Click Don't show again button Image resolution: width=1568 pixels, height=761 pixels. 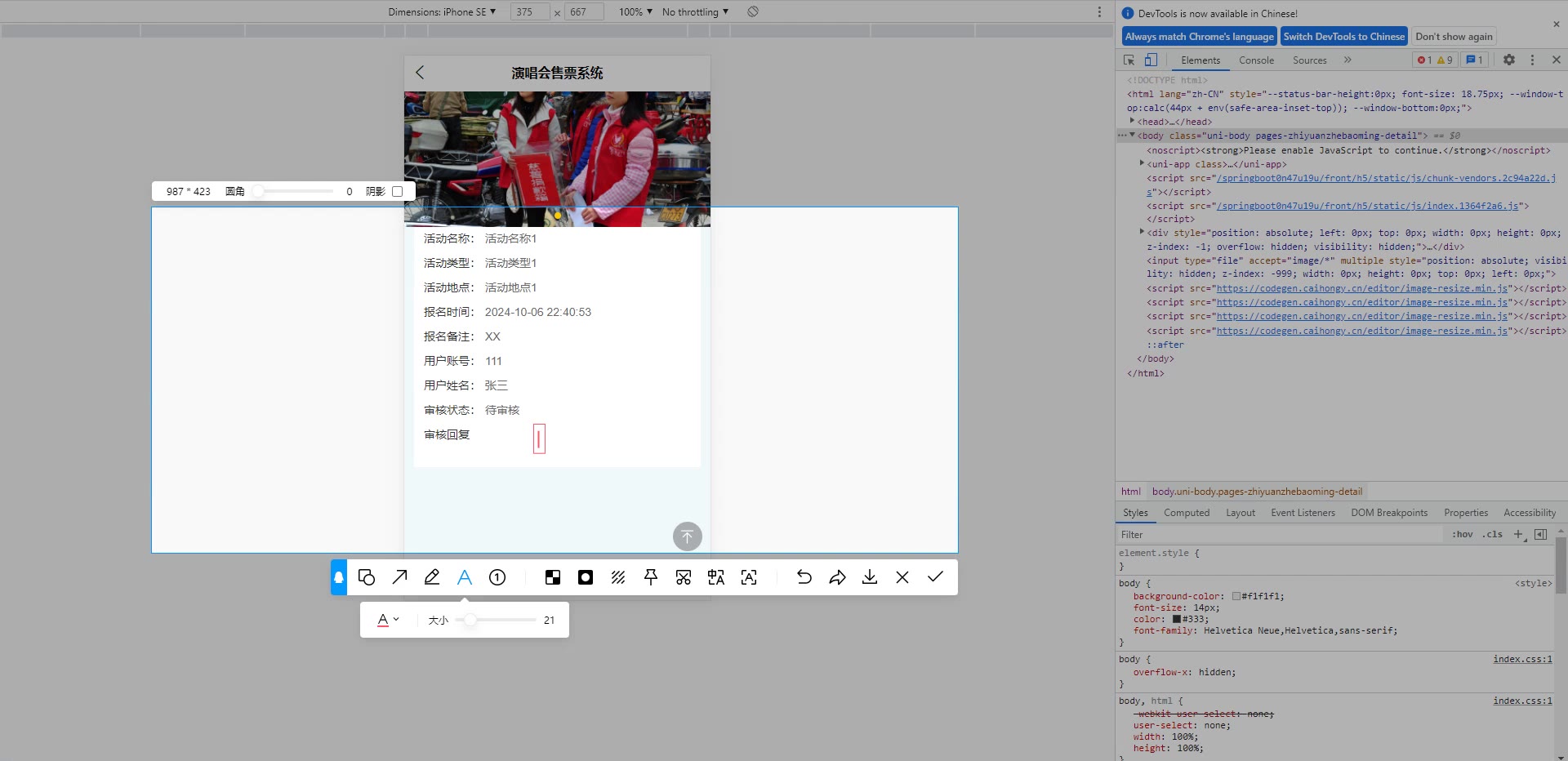point(1454,36)
